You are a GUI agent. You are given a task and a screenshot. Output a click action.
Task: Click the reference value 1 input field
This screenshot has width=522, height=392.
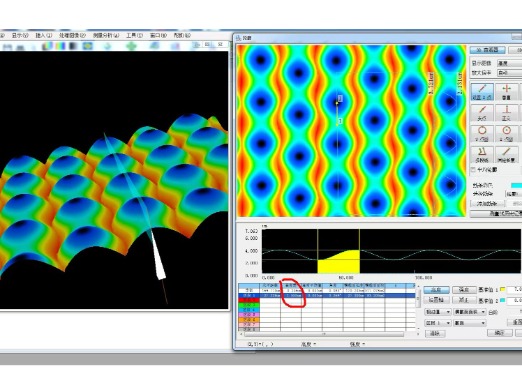point(515,289)
